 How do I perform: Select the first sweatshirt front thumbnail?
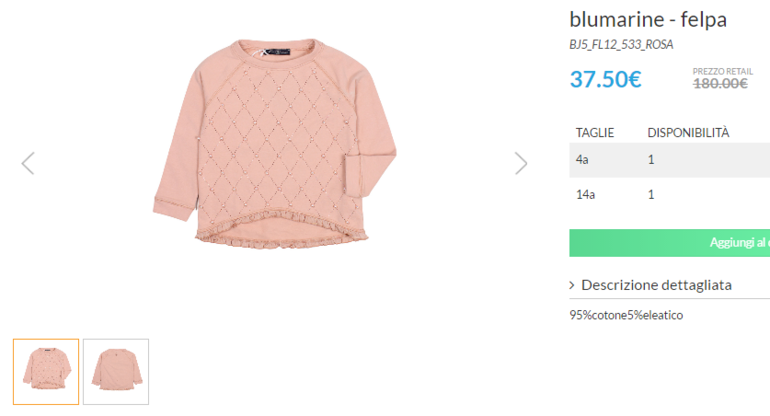click(x=46, y=371)
